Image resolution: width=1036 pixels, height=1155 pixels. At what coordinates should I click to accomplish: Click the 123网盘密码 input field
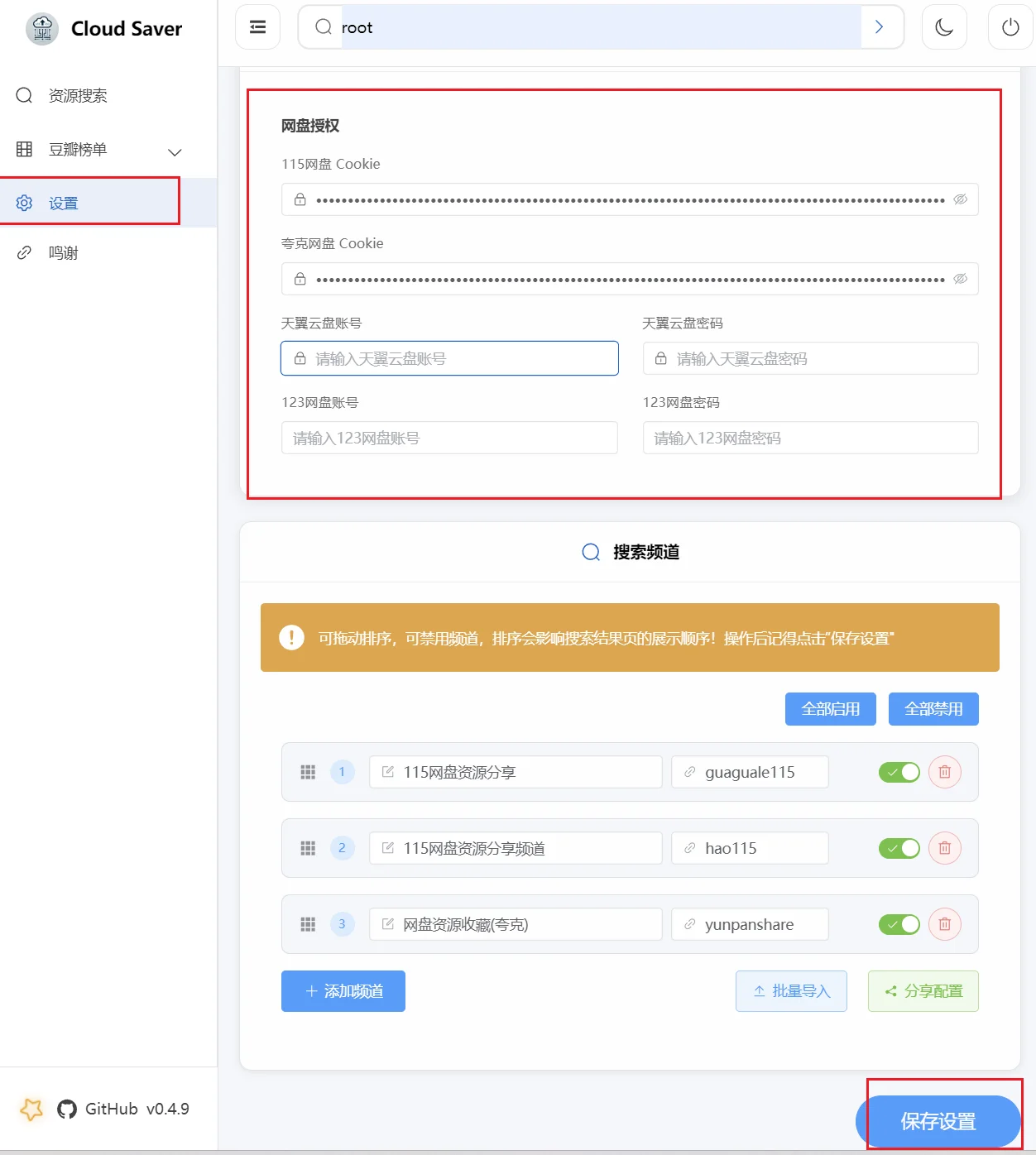[x=811, y=438]
